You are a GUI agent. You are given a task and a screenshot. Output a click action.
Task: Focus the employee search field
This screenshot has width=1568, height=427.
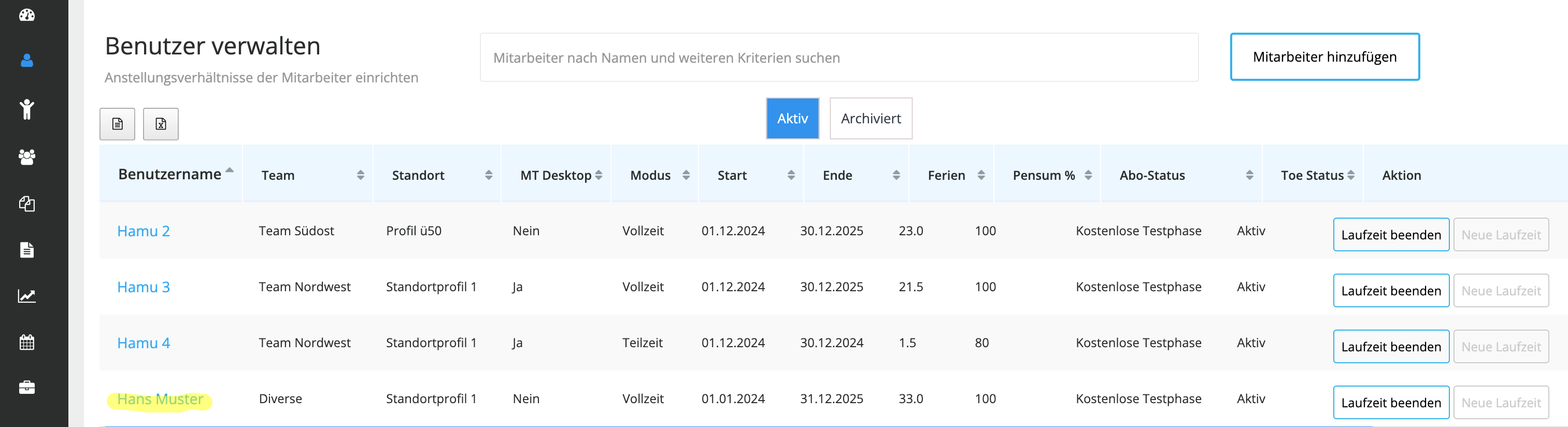click(x=839, y=58)
